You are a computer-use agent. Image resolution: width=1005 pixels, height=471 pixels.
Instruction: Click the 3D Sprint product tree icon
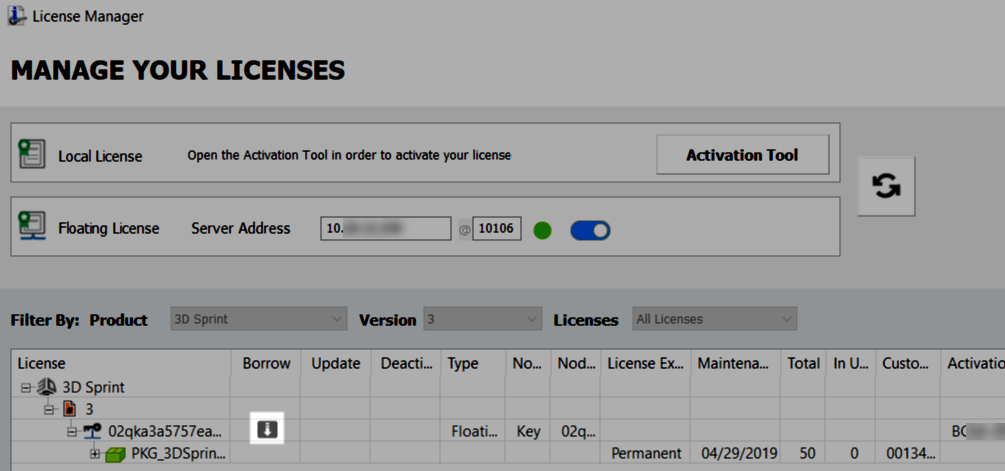point(48,387)
